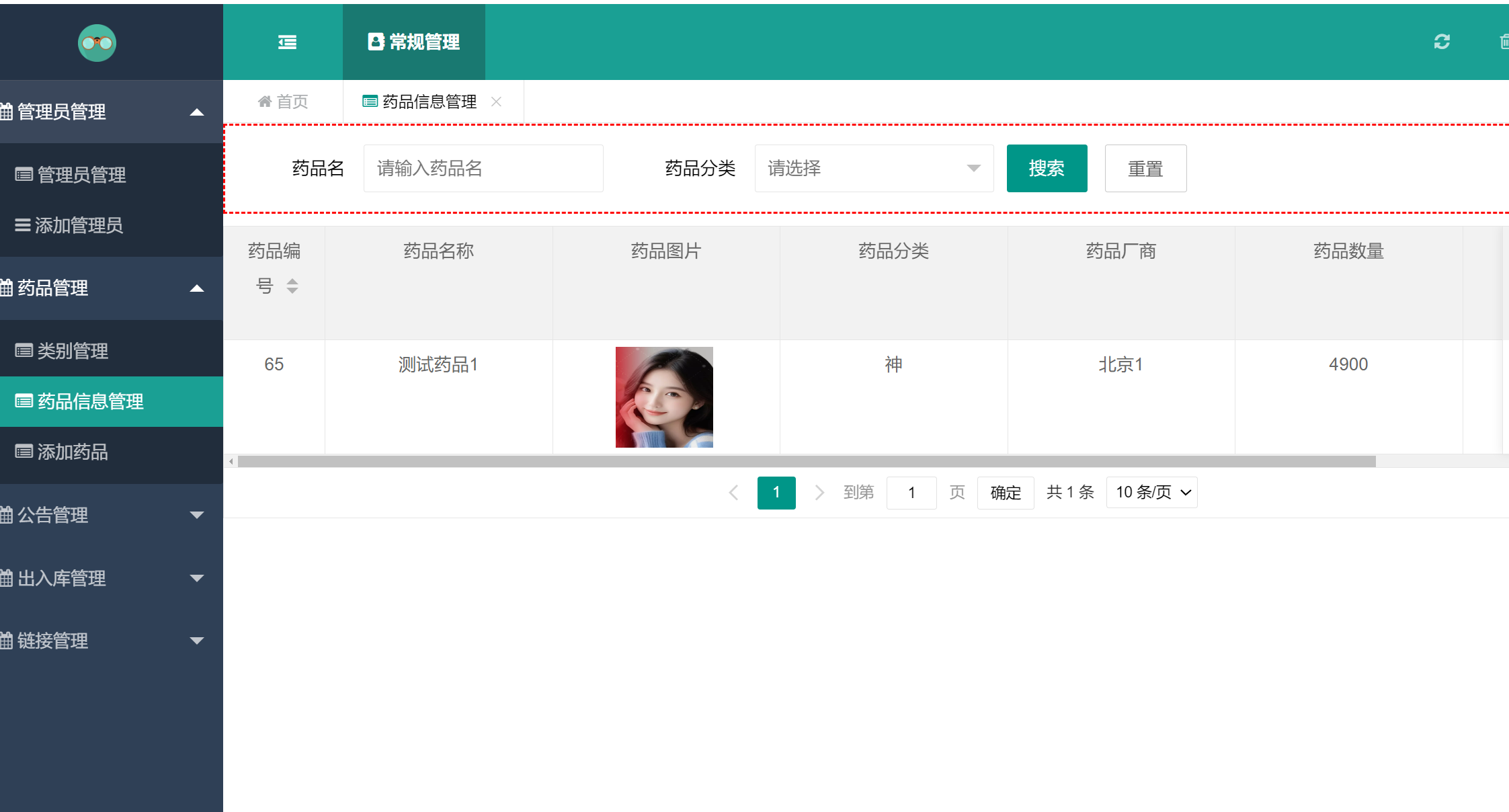Screen dimensions: 1509x812
Task: Click the home icon on 首页 tab
Action: click(266, 101)
